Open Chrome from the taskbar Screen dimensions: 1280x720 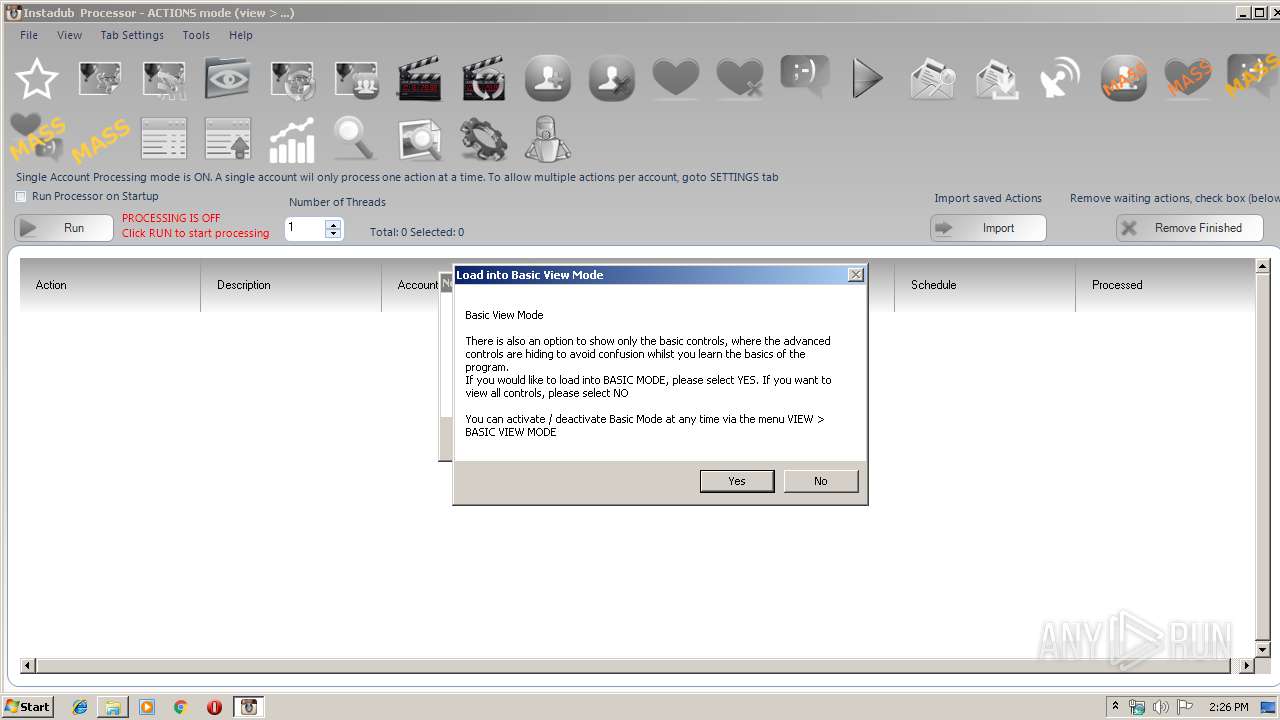180,707
